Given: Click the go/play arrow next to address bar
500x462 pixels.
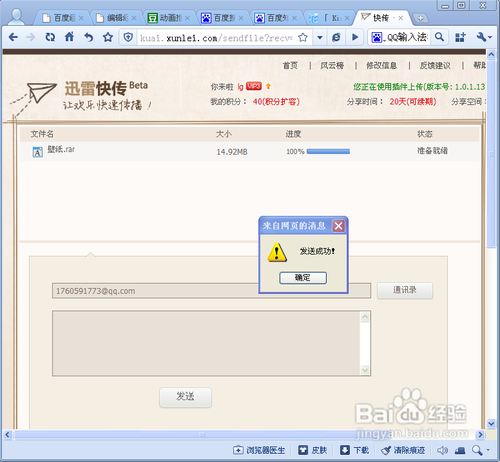Looking at the screenshot, I should [355, 37].
